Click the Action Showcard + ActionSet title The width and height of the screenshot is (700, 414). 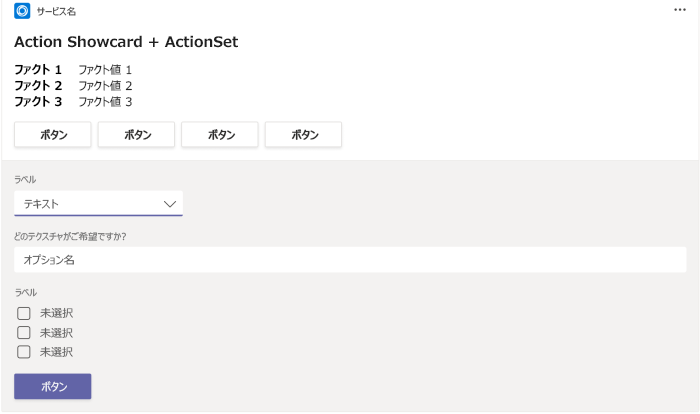click(126, 42)
